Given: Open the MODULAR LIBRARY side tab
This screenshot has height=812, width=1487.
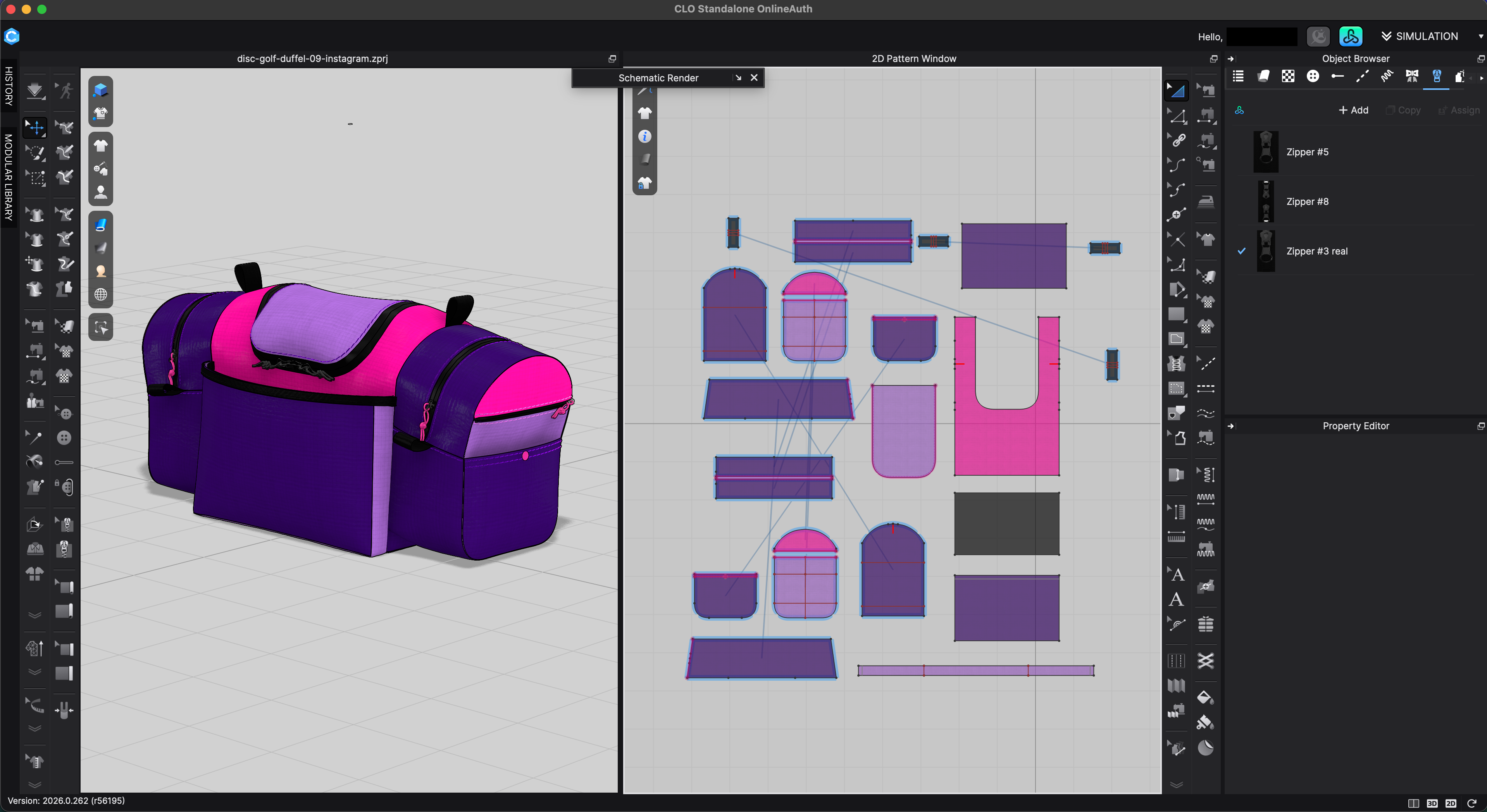Looking at the screenshot, I should (x=8, y=177).
